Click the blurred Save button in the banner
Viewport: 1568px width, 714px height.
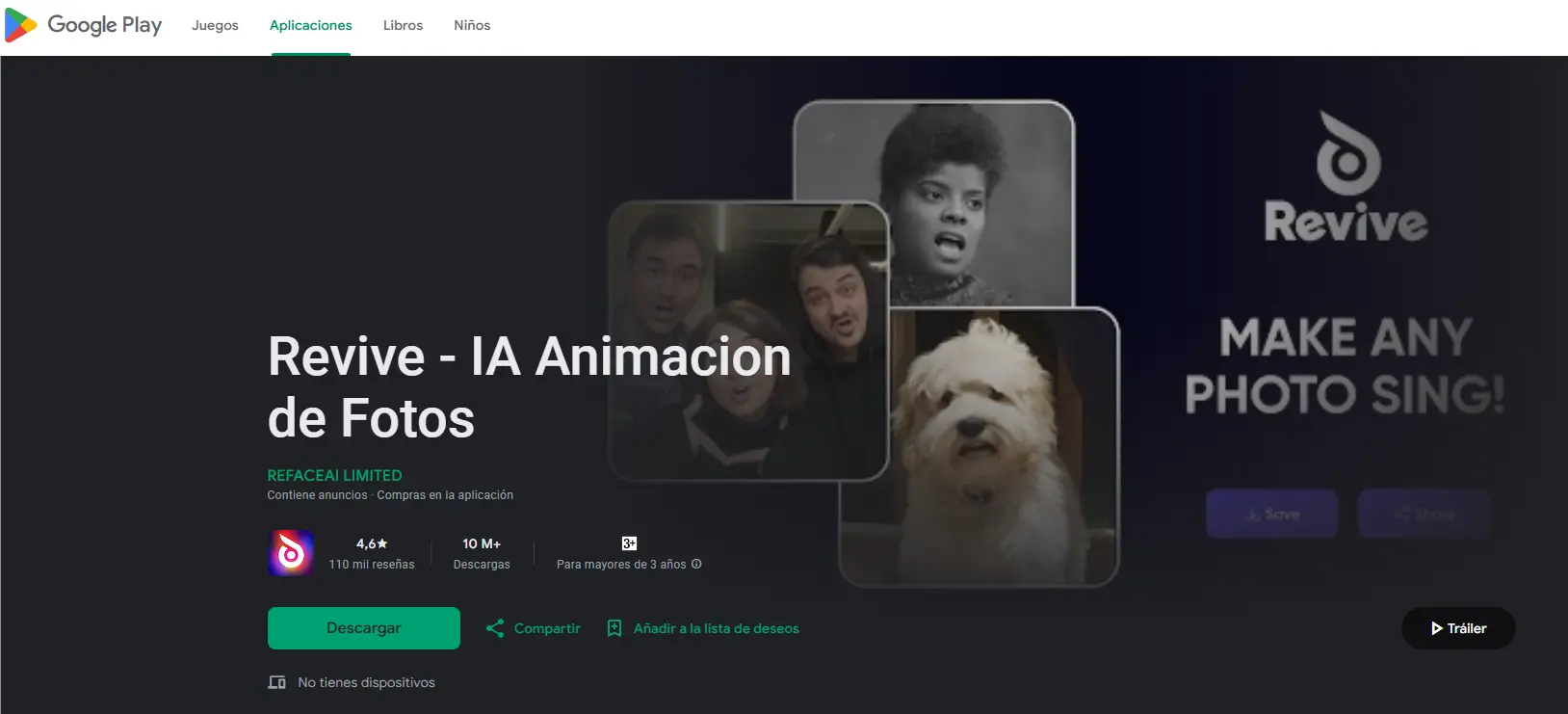[x=1271, y=514]
